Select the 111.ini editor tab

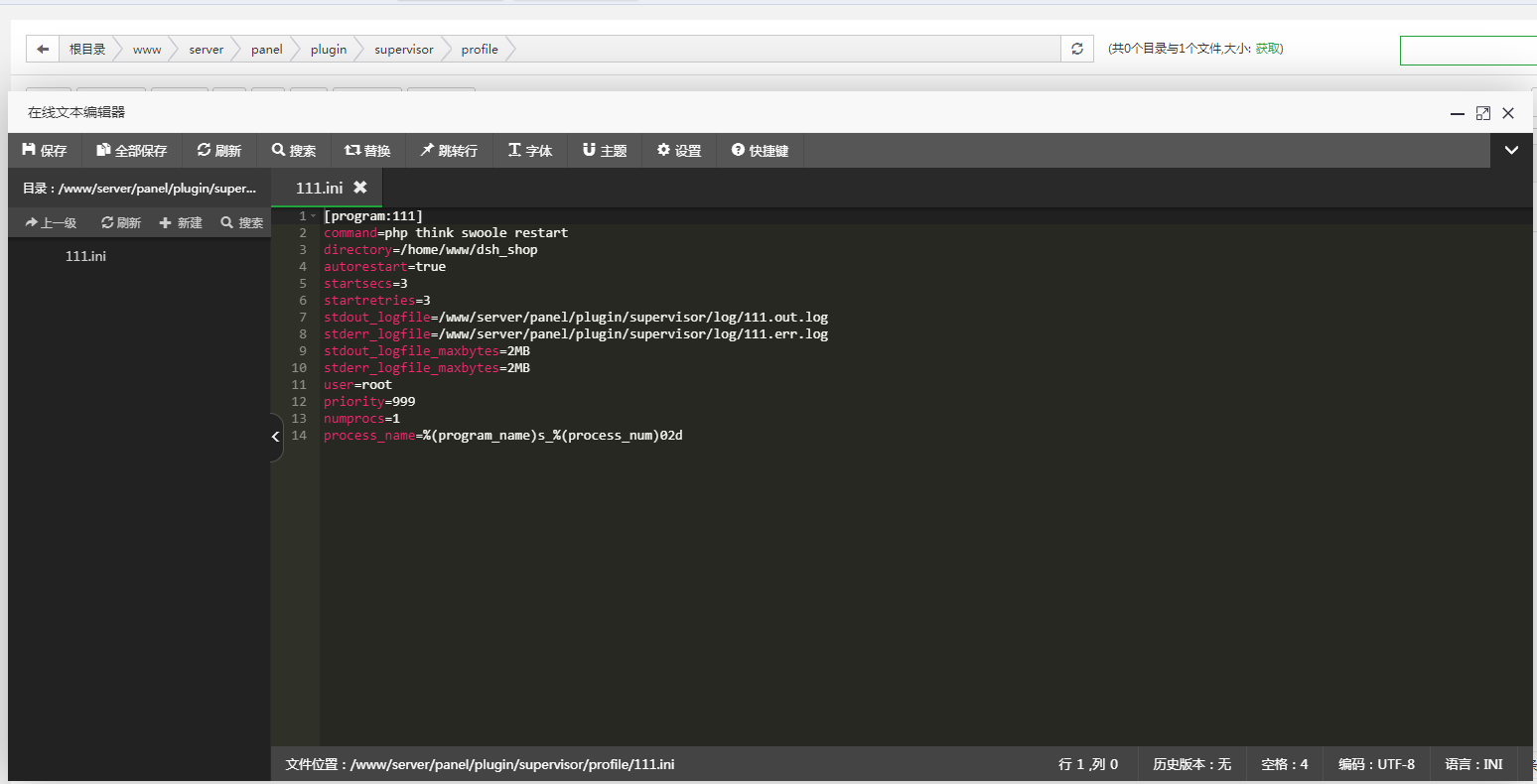tap(320, 188)
